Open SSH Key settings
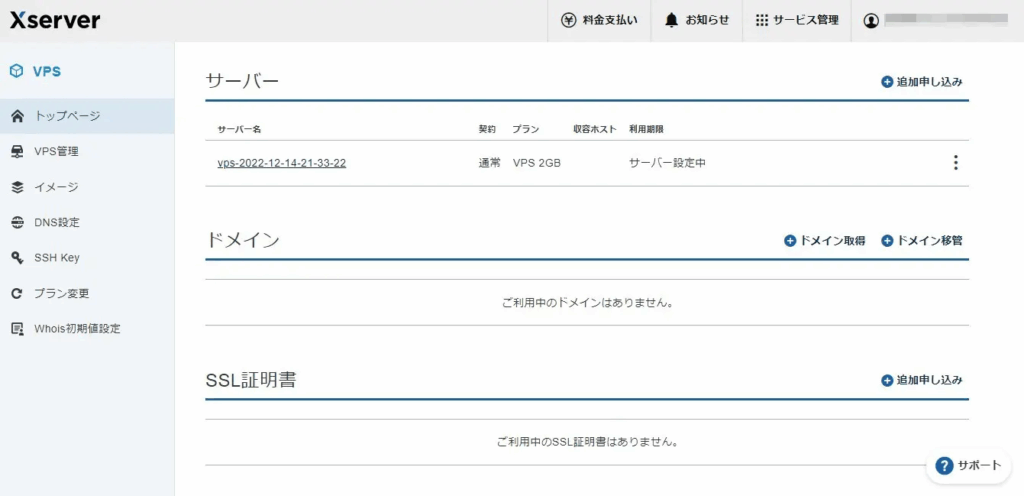This screenshot has height=496, width=1024. (56, 258)
